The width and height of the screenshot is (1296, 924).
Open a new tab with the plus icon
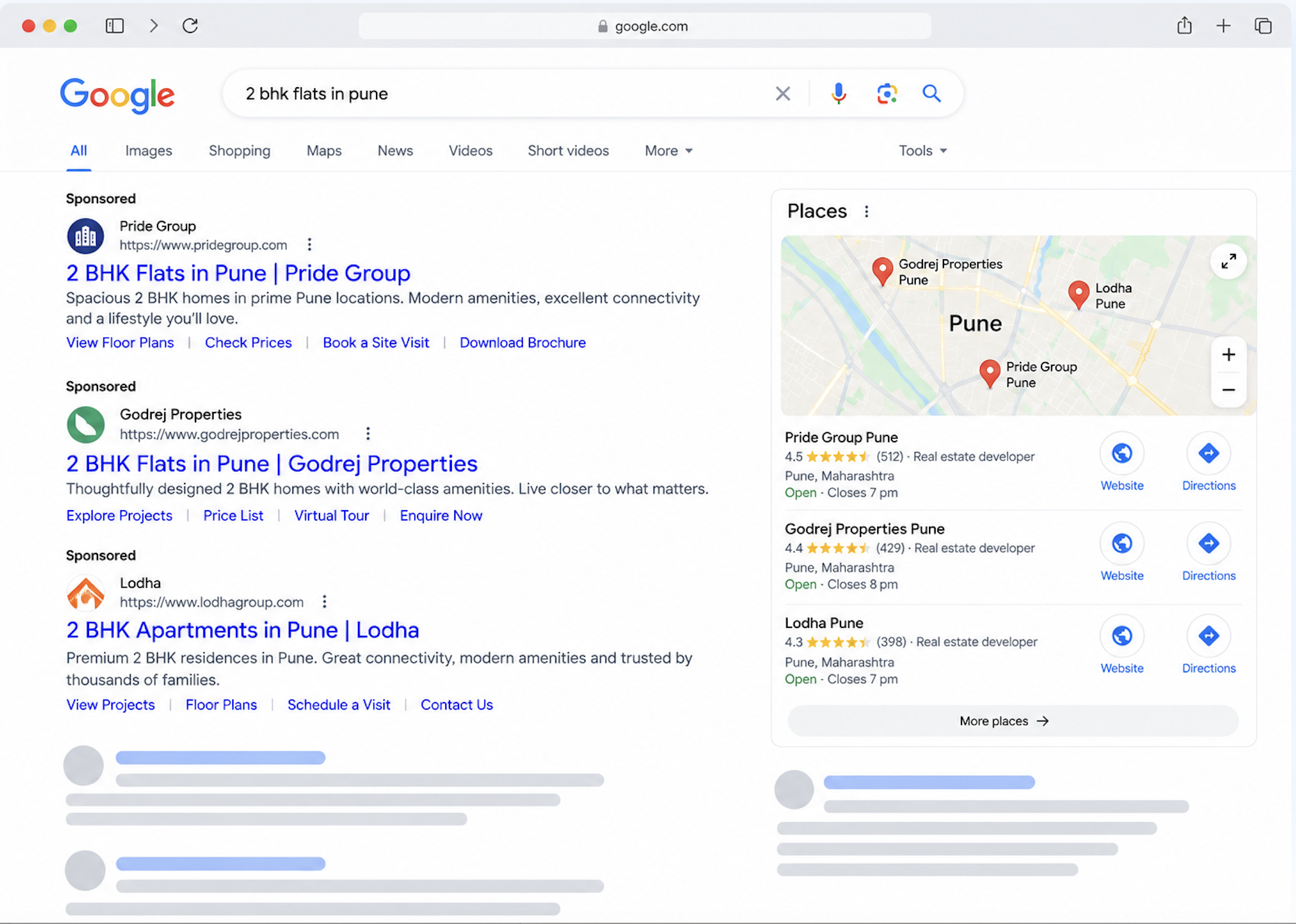coord(1223,26)
